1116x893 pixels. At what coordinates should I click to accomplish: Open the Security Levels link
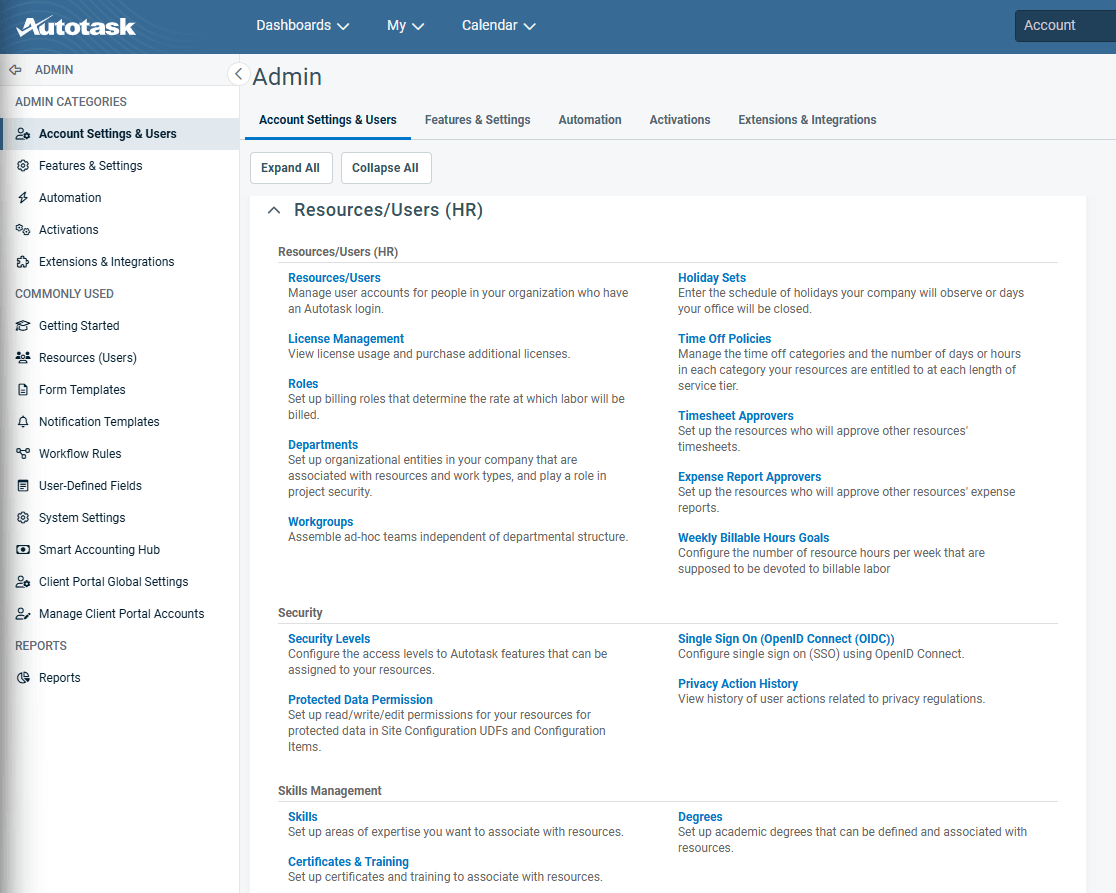pyautogui.click(x=329, y=640)
